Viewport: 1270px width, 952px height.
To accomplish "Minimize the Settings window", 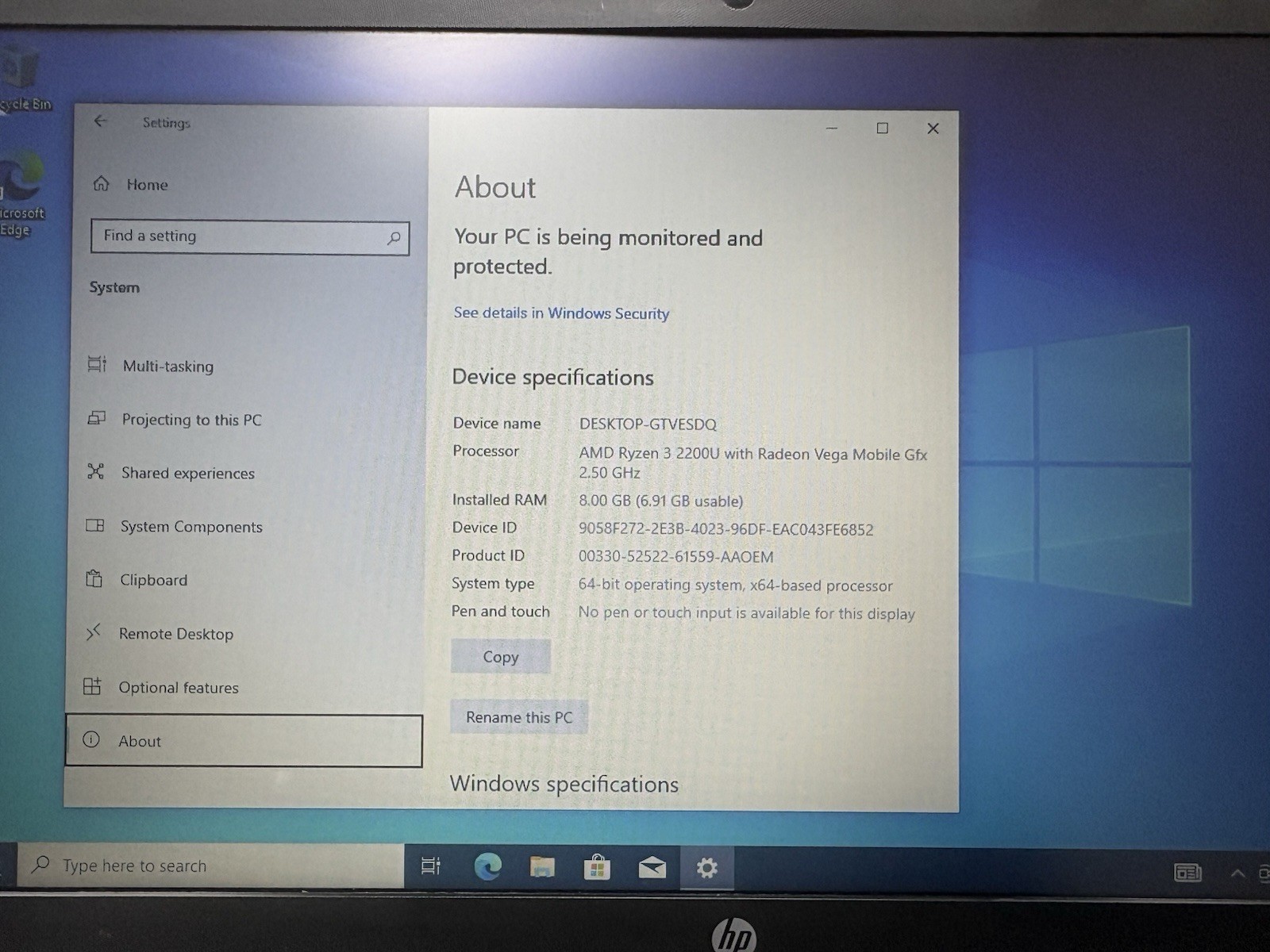I will (x=832, y=128).
